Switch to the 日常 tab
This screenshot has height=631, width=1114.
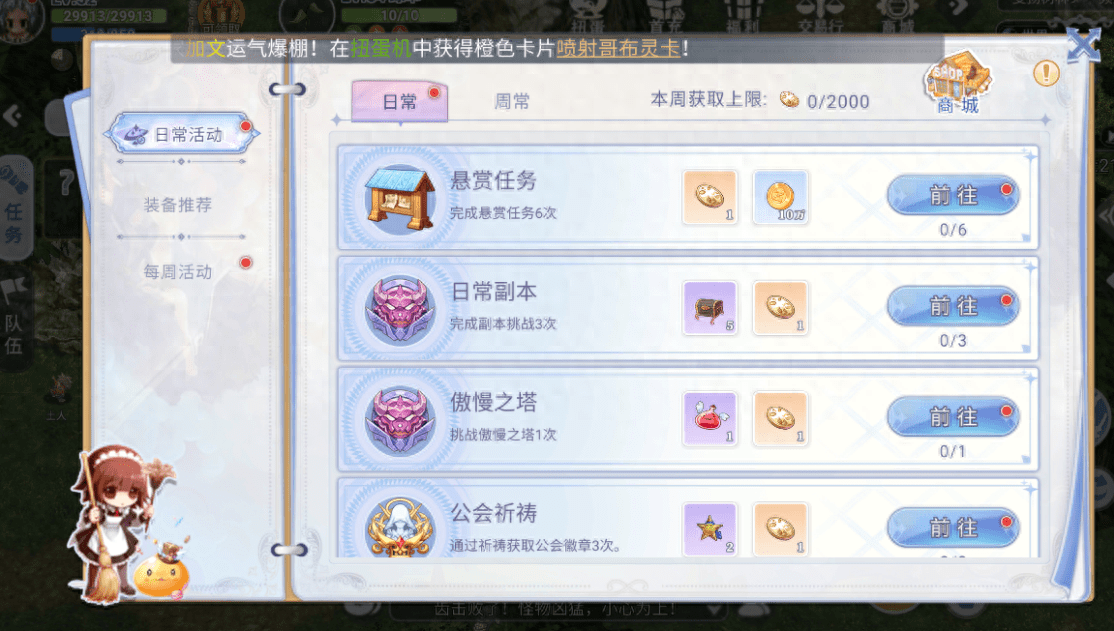pyautogui.click(x=400, y=102)
